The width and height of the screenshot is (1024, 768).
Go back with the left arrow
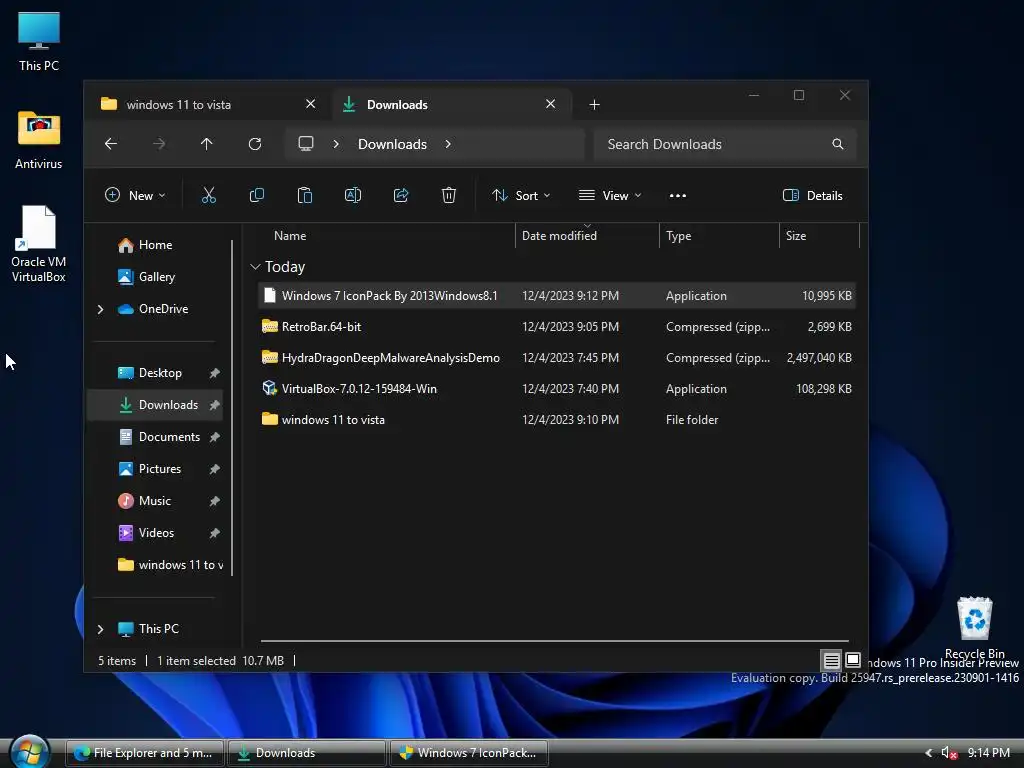pyautogui.click(x=111, y=144)
